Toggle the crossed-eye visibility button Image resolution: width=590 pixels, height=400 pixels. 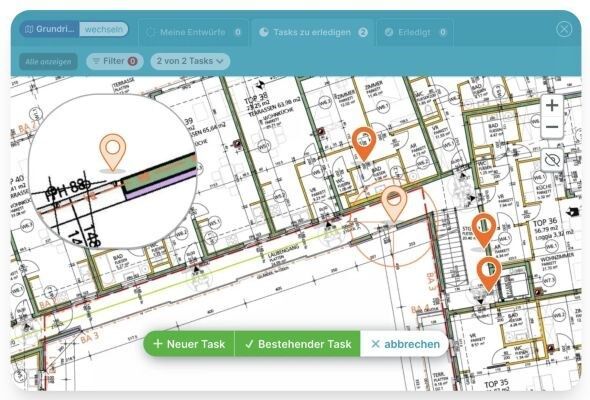[552, 160]
